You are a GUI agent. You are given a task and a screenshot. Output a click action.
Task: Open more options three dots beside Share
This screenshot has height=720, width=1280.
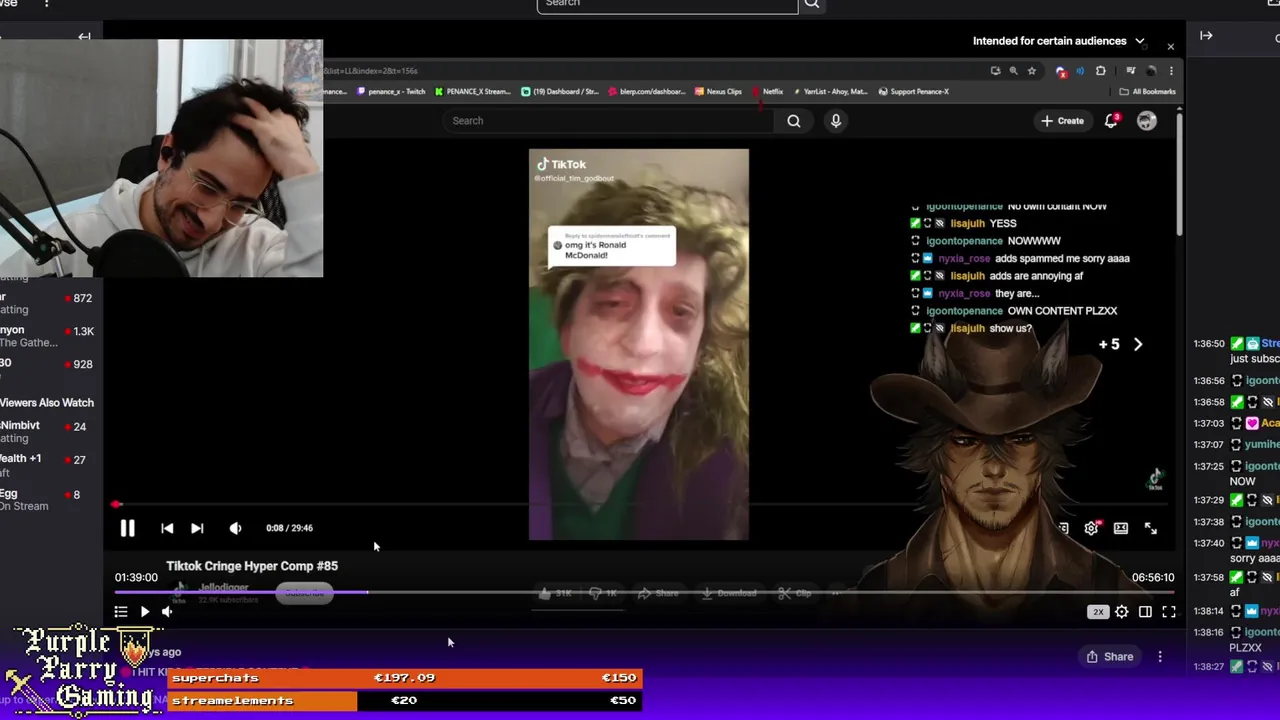coord(1160,657)
